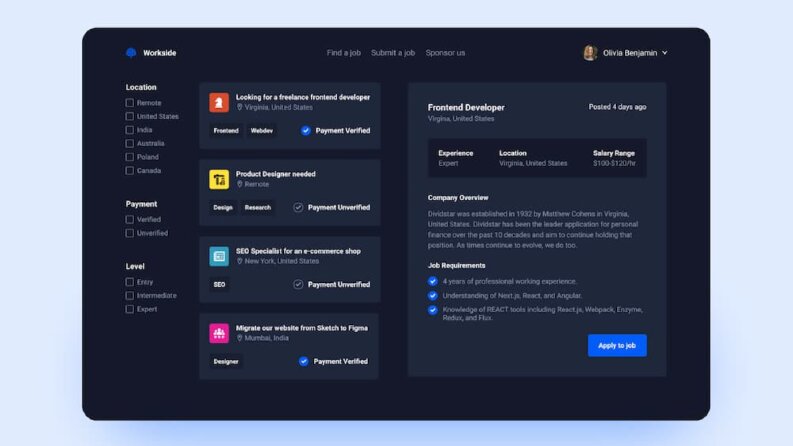Open the Sponsor us page
Image resolution: width=793 pixels, height=446 pixels.
(445, 53)
